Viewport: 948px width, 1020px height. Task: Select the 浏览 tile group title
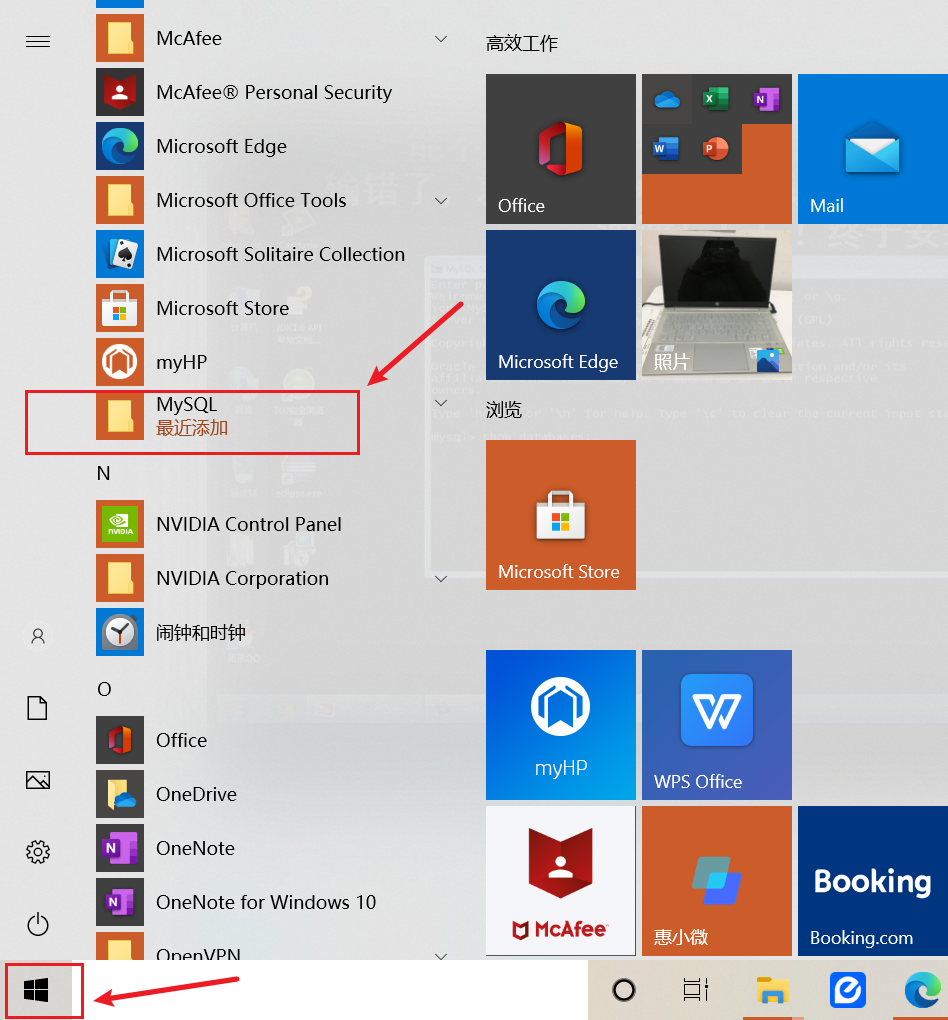pyautogui.click(x=504, y=410)
